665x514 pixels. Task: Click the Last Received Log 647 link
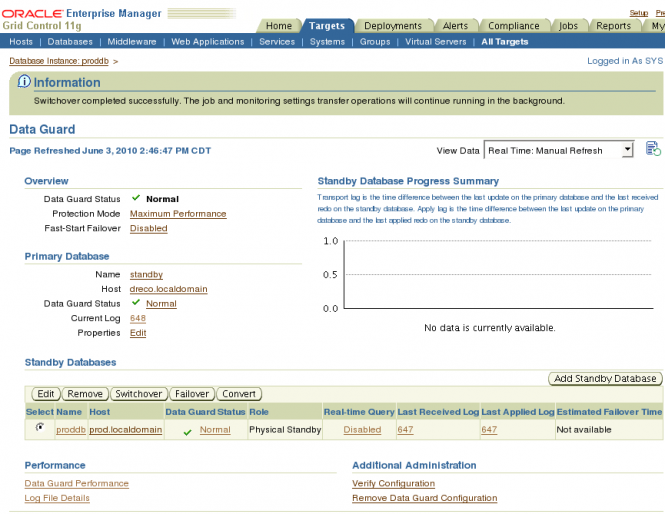(x=405, y=430)
